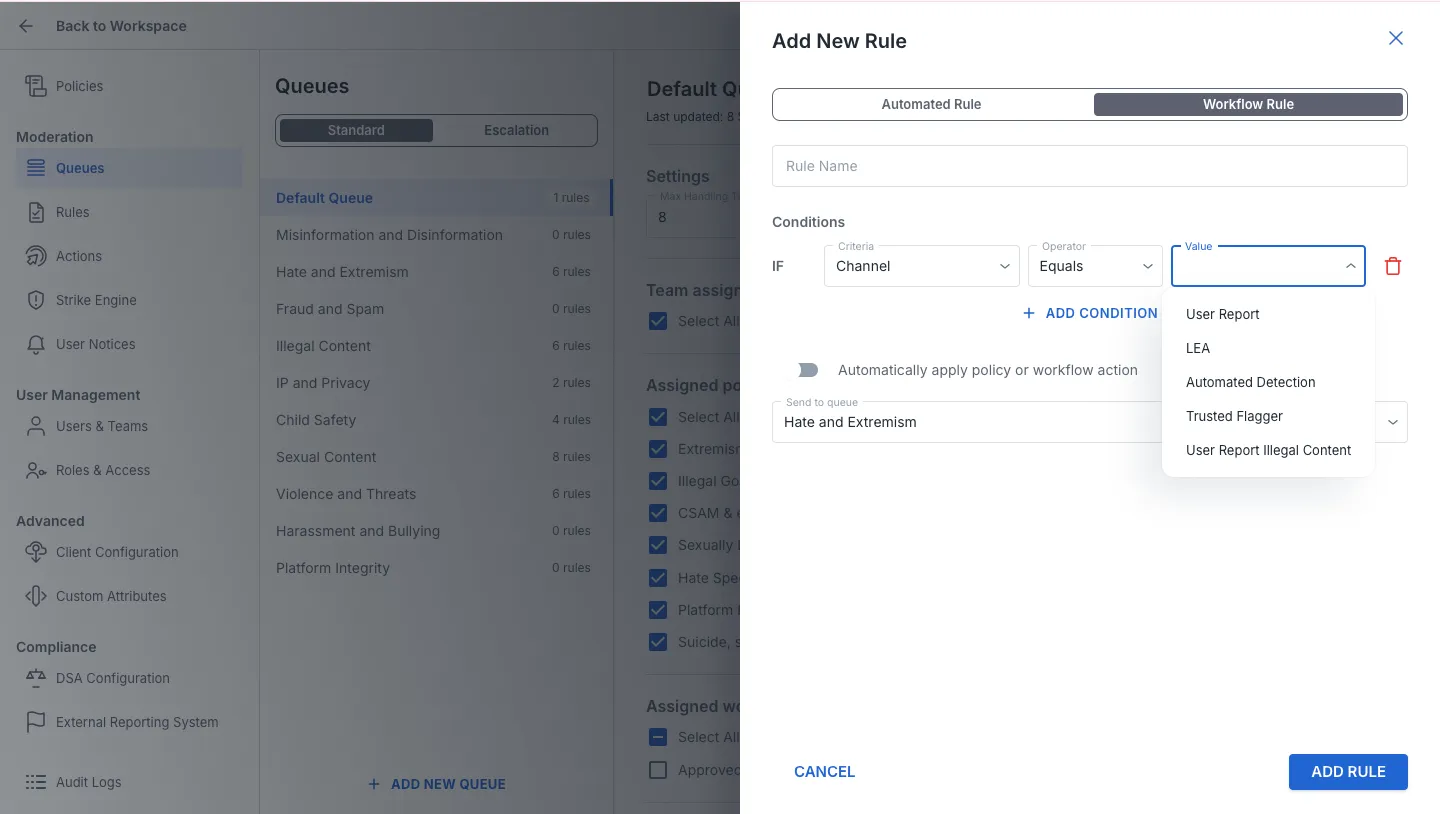Switch to the Workflow Rule tab
This screenshot has width=1440, height=814.
(1248, 104)
